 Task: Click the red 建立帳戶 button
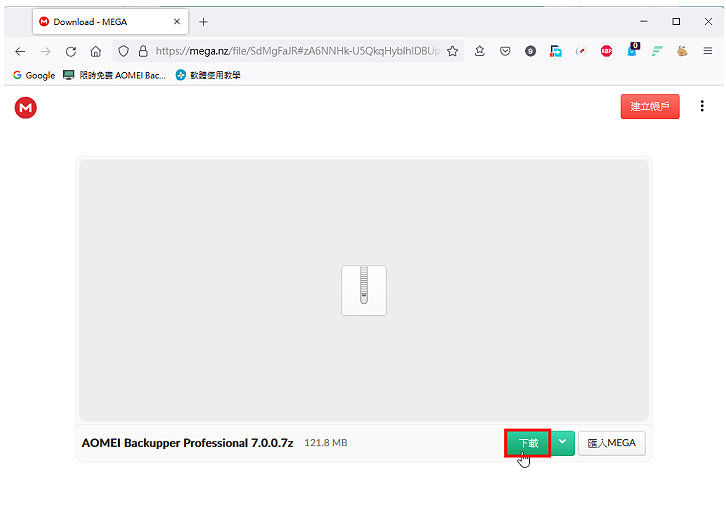coord(650,107)
